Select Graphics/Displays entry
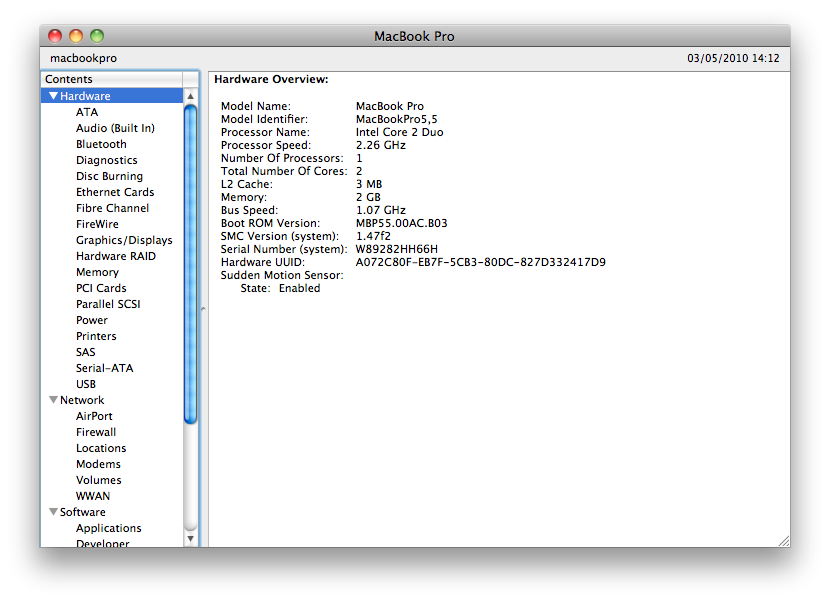The width and height of the screenshot is (830, 602). (x=124, y=240)
